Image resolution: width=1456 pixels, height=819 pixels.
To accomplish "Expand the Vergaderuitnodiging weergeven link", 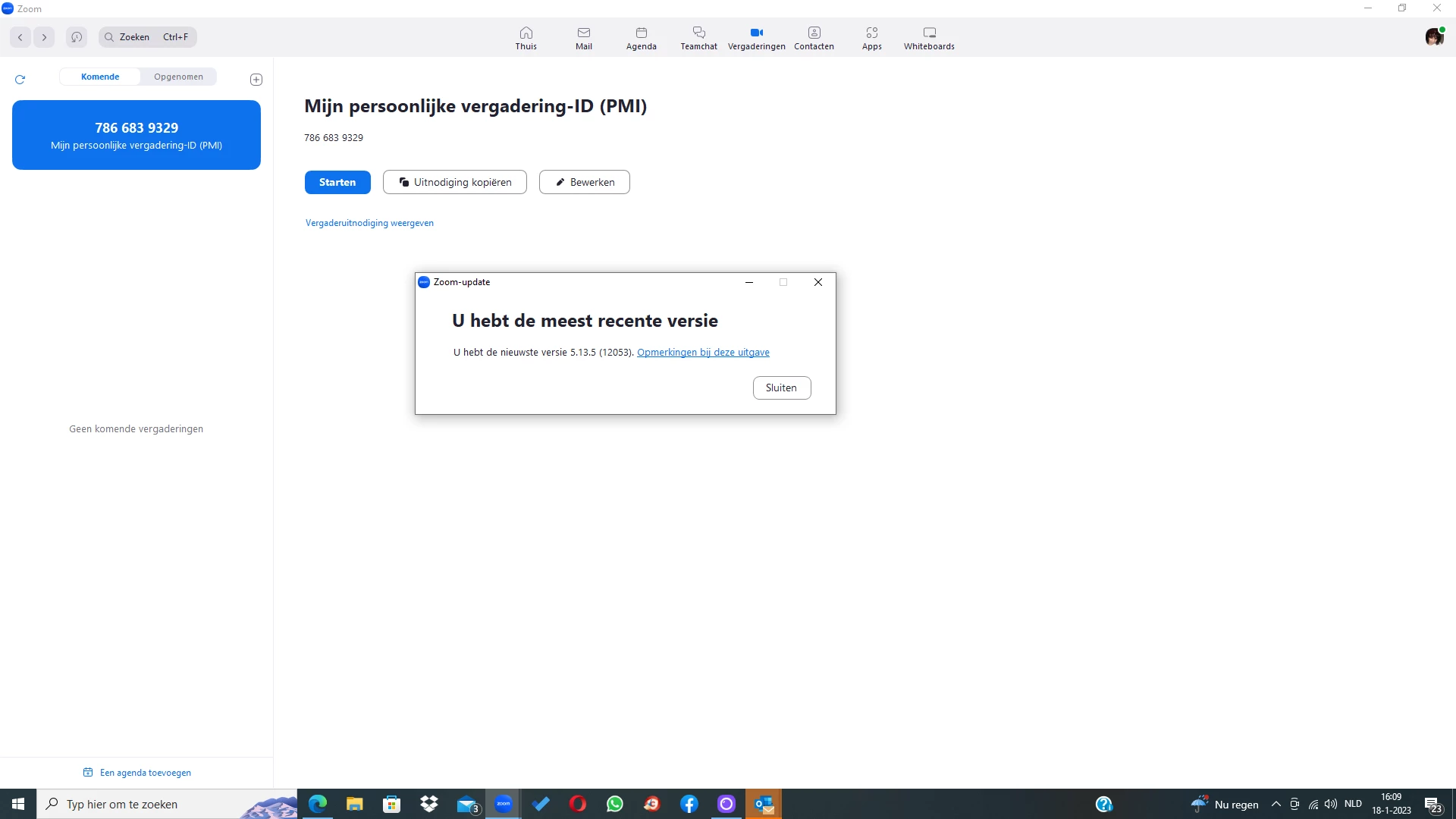I will click(x=369, y=223).
